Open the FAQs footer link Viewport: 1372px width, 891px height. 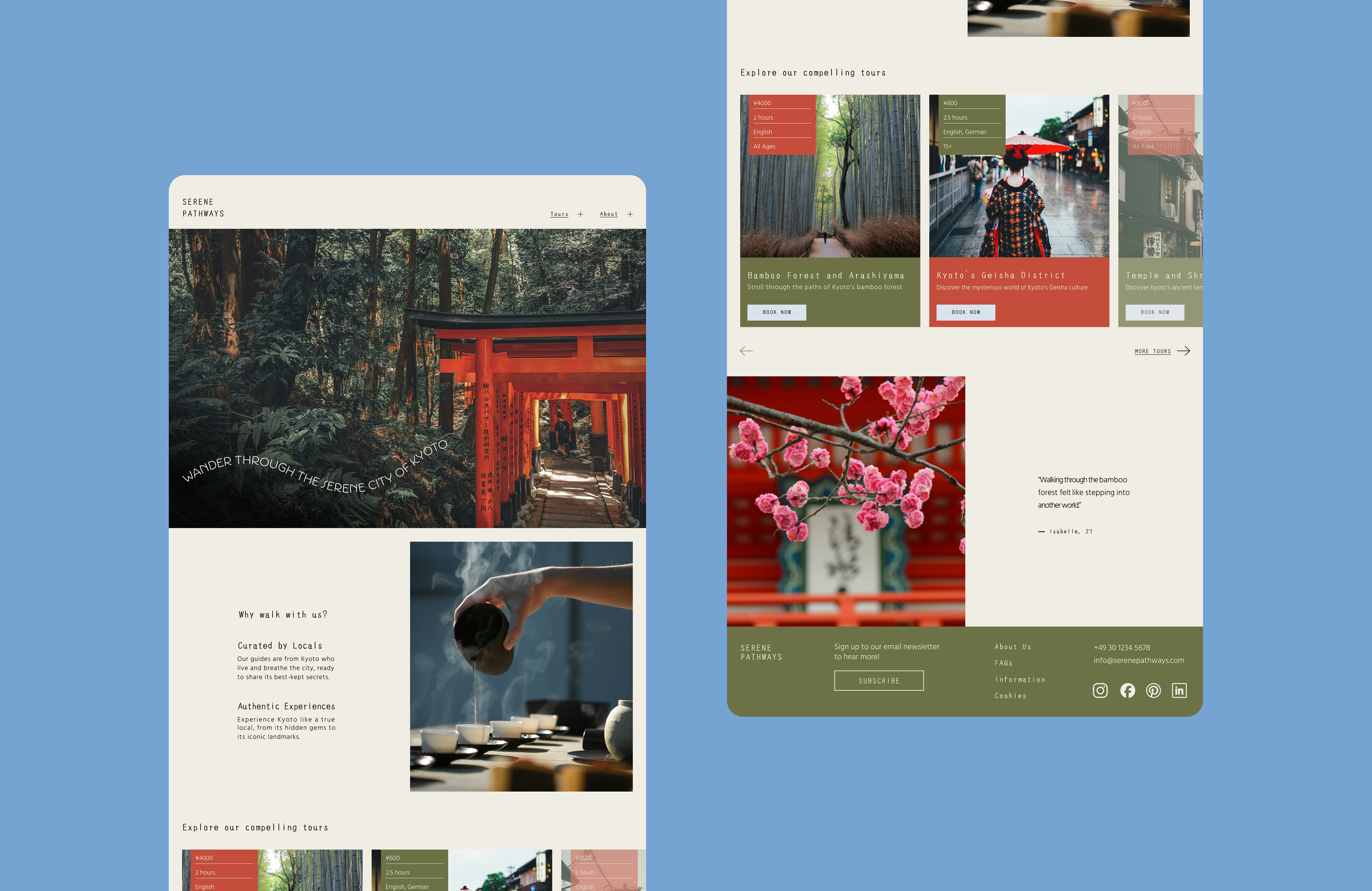coord(1004,663)
